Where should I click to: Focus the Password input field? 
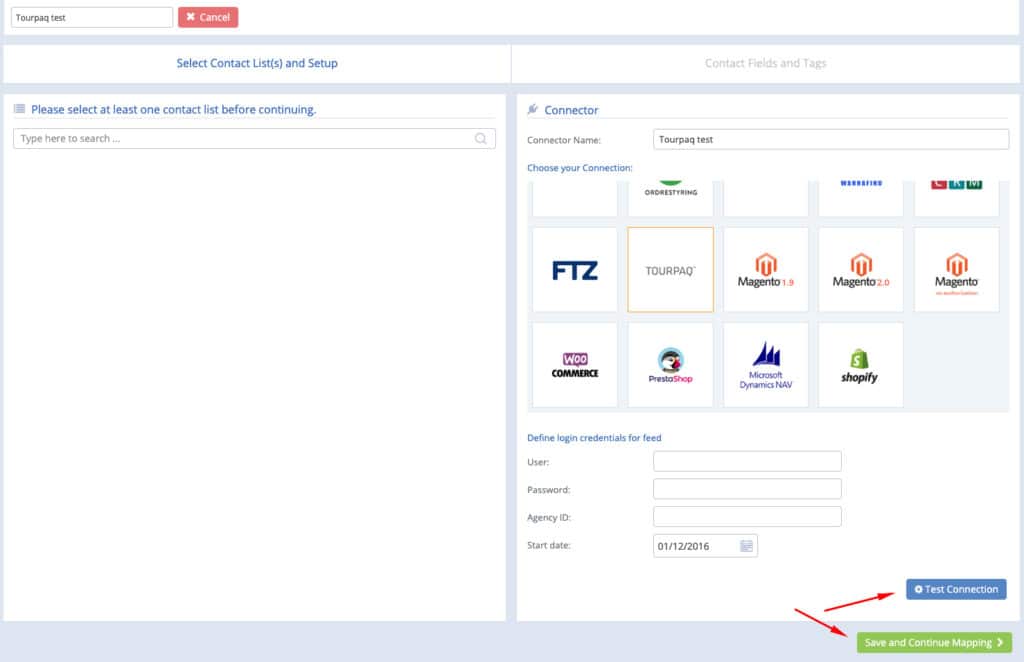click(747, 489)
